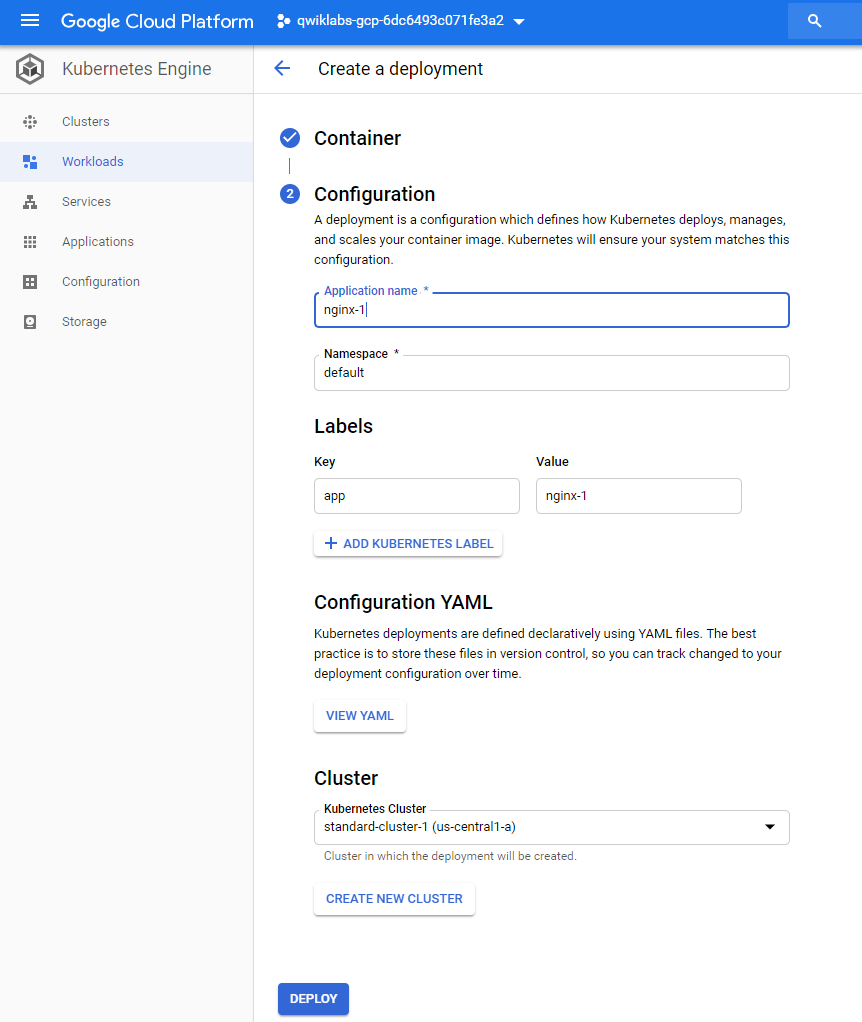
Task: Click the Configuration step heading
Action: (375, 194)
